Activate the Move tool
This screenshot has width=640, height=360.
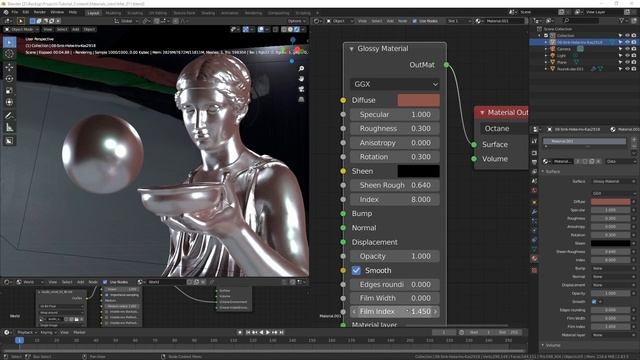[x=9, y=67]
